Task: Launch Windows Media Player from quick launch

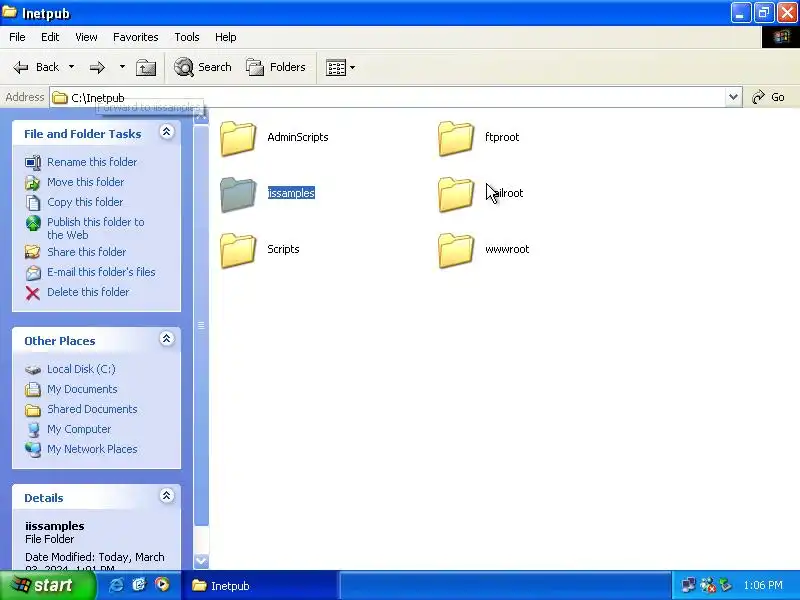Action: tap(162, 585)
